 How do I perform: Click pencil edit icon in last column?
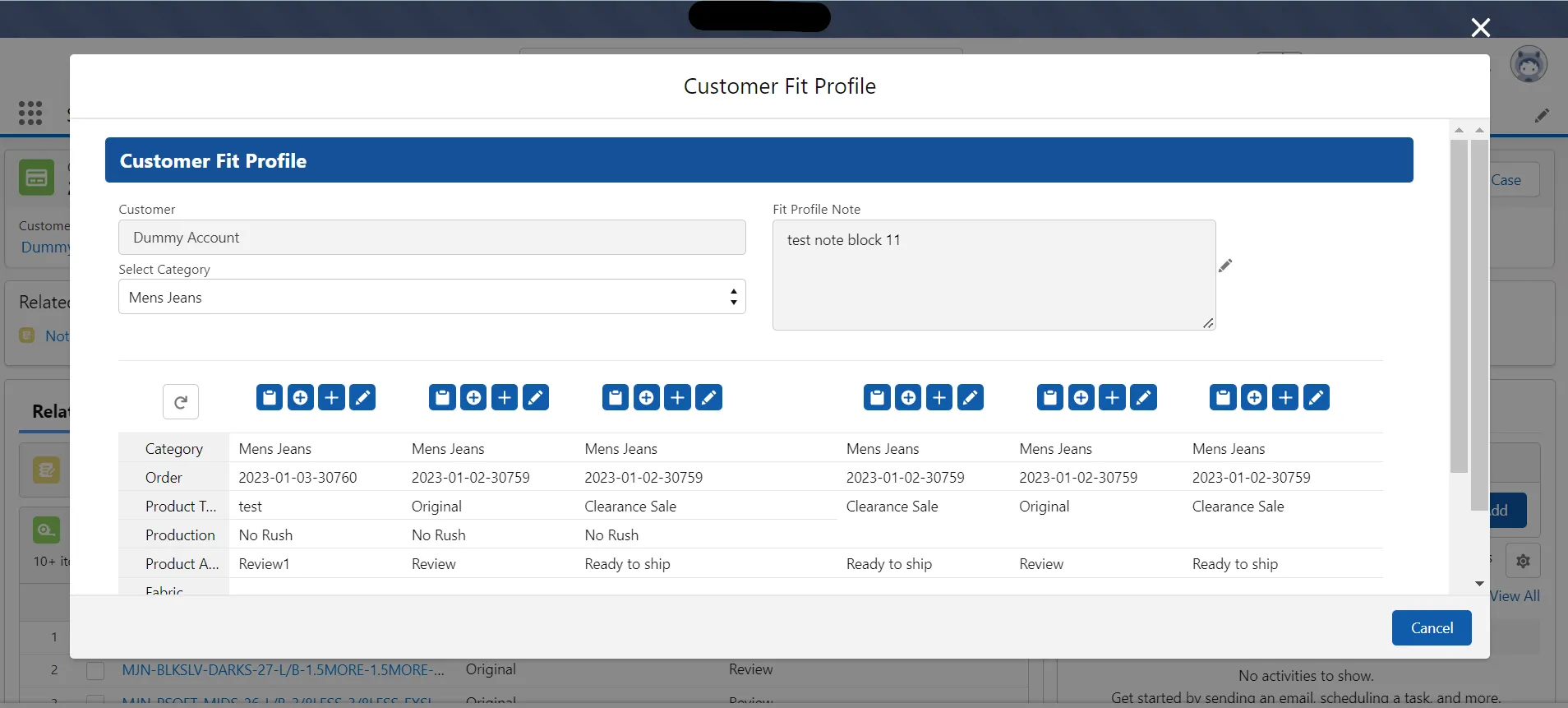[x=1316, y=398]
